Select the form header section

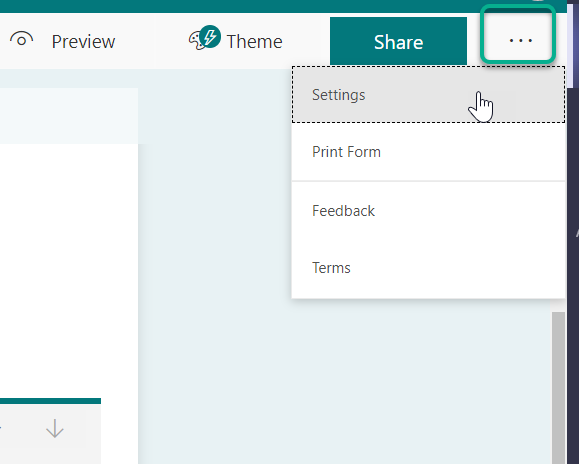pos(69,116)
